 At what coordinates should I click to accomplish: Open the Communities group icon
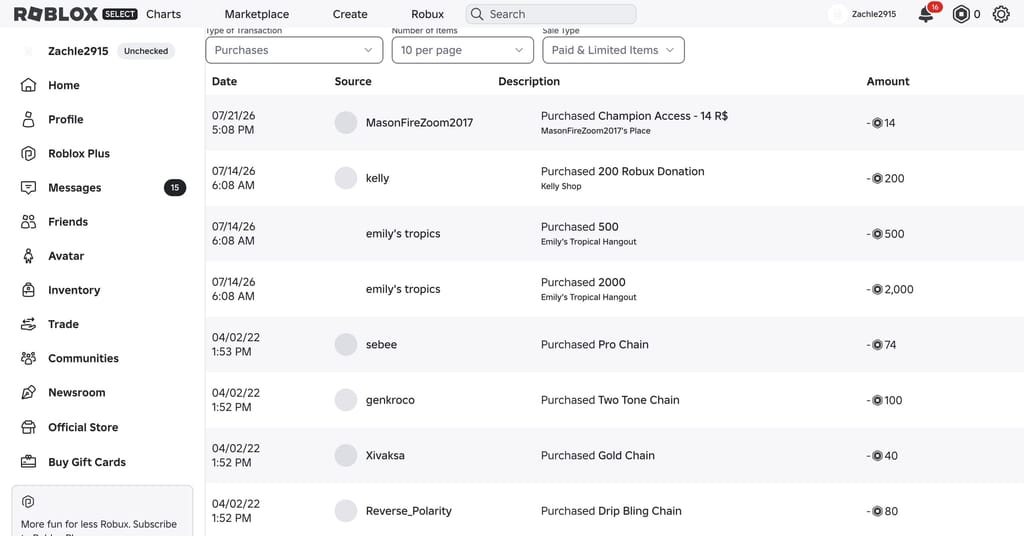(28, 358)
